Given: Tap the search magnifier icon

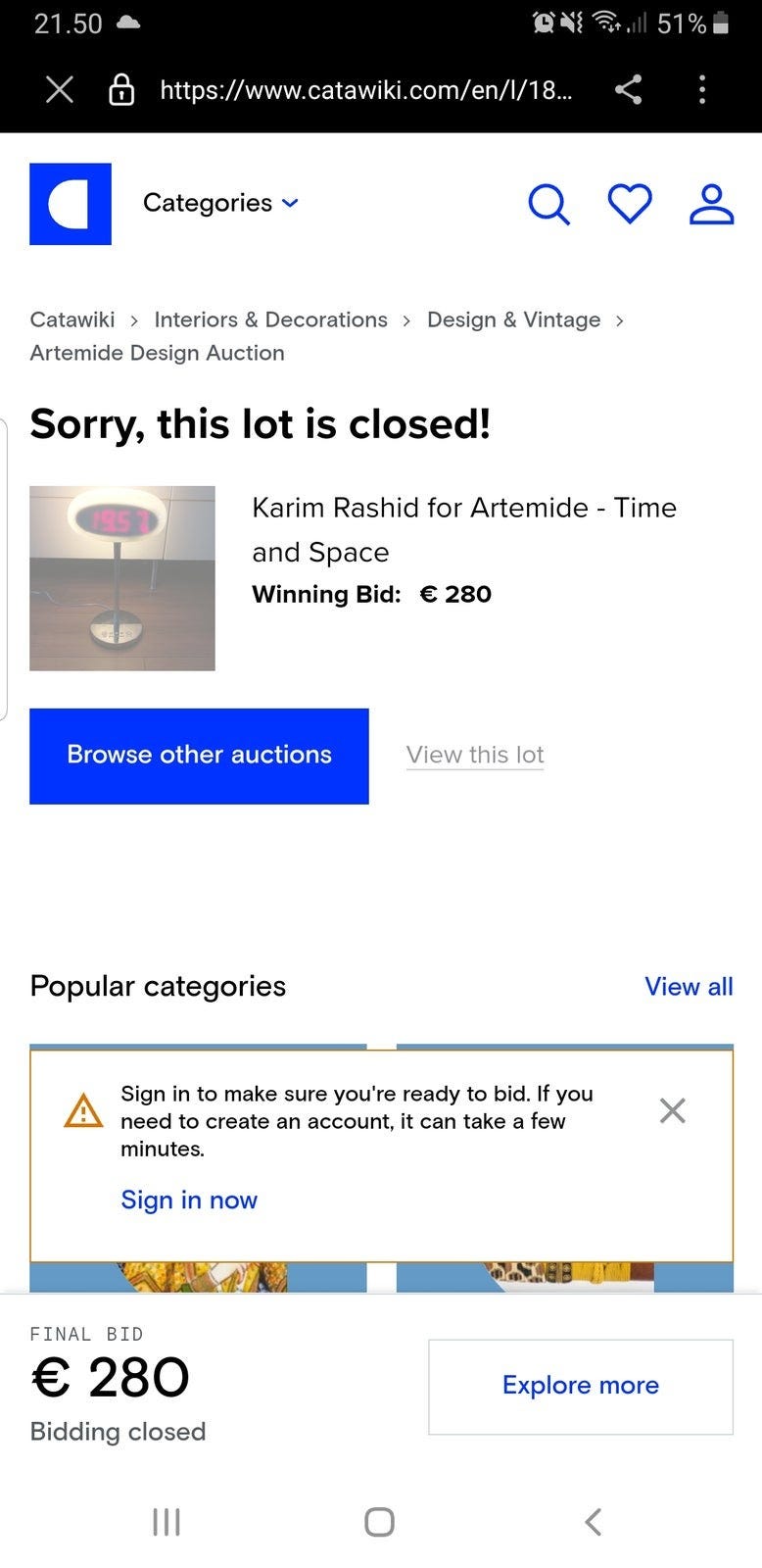Looking at the screenshot, I should 548,205.
